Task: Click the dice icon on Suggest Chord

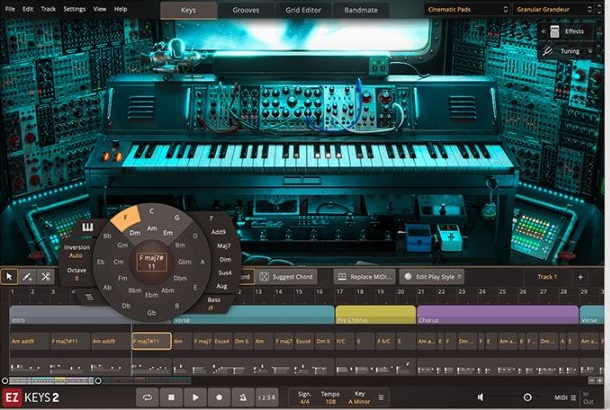Action: pos(264,277)
